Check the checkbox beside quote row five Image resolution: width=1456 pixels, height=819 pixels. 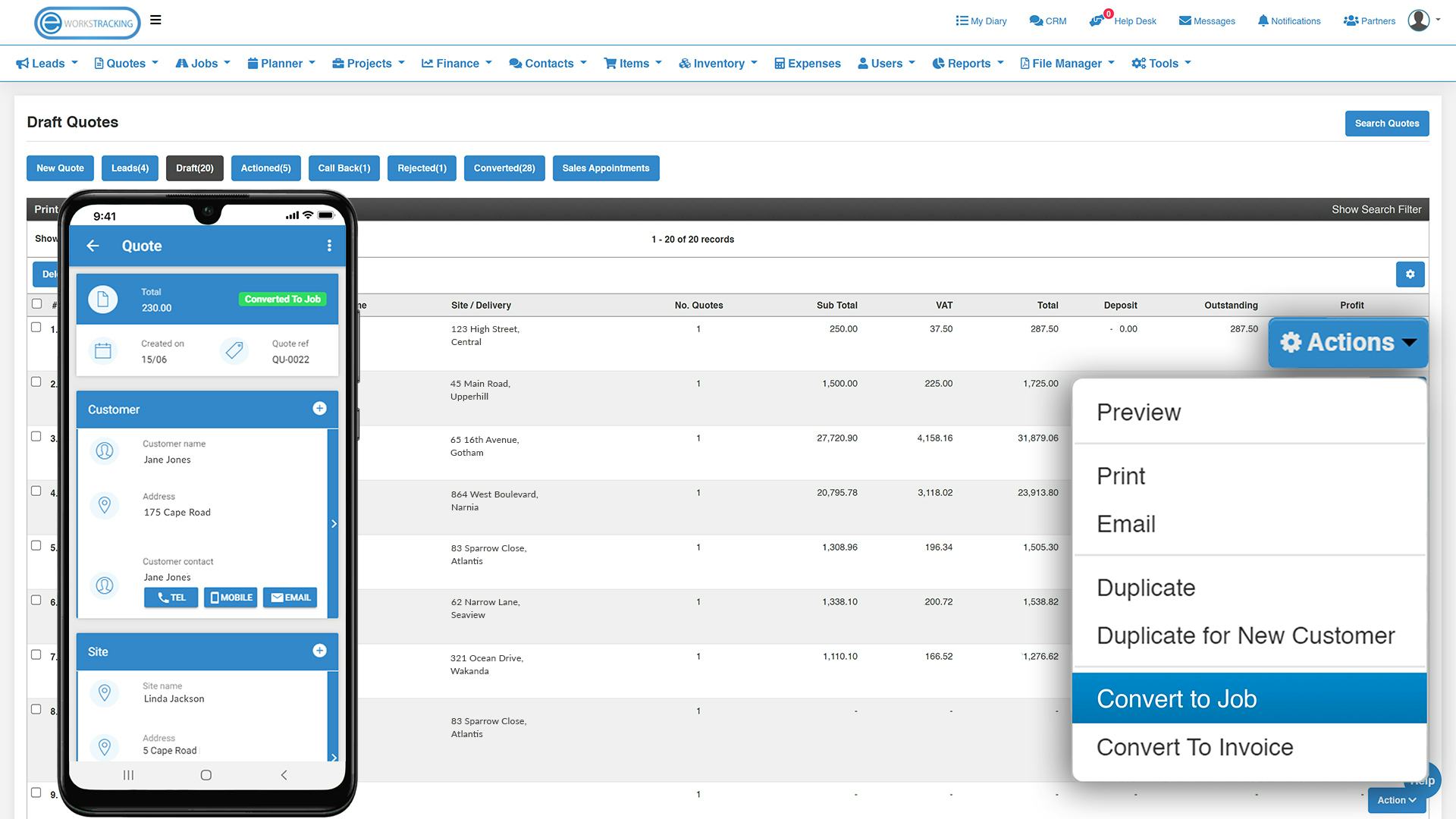[x=36, y=545]
